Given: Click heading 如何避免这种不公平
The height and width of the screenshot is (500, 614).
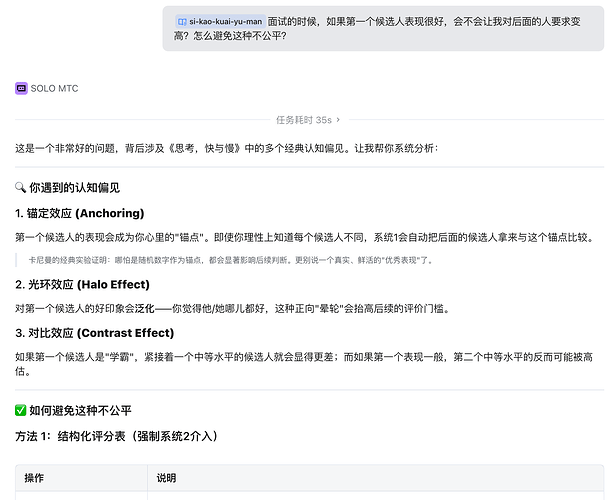Looking at the screenshot, I should coord(80,410).
